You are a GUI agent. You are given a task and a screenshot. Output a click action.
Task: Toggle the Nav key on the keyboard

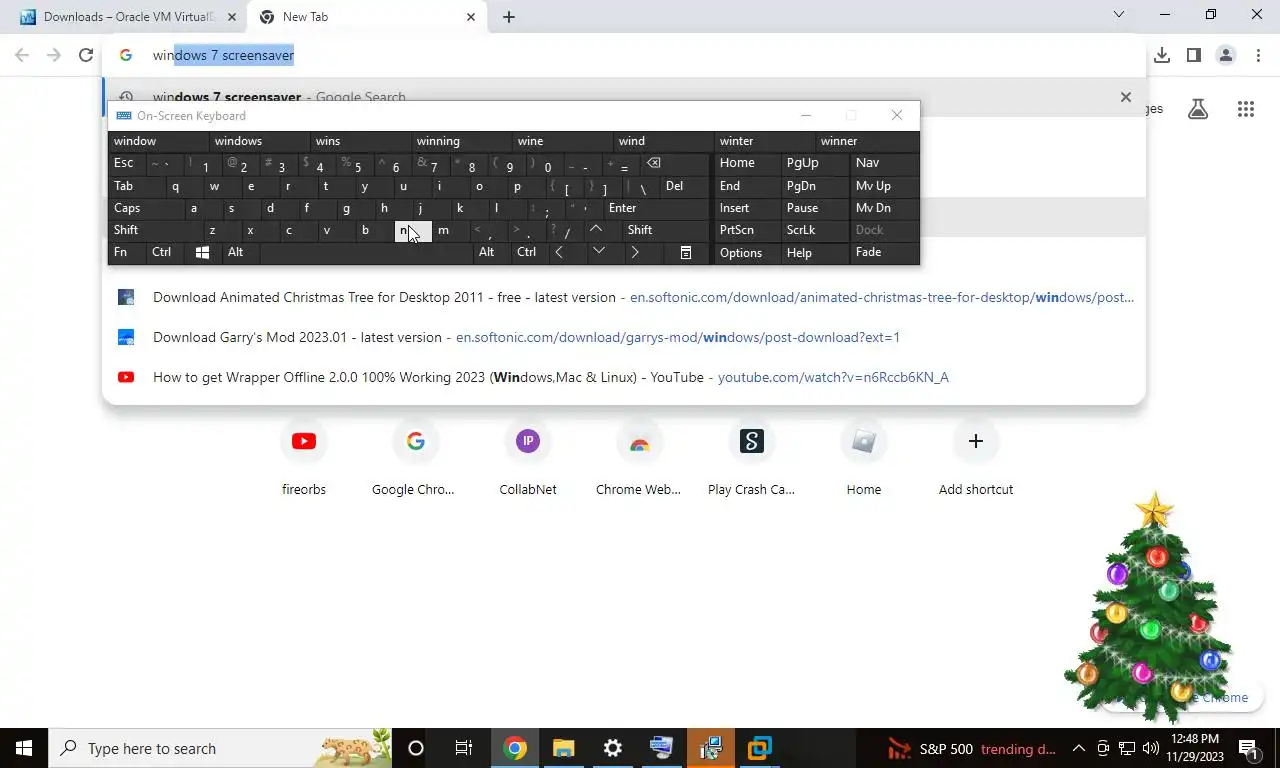click(884, 163)
